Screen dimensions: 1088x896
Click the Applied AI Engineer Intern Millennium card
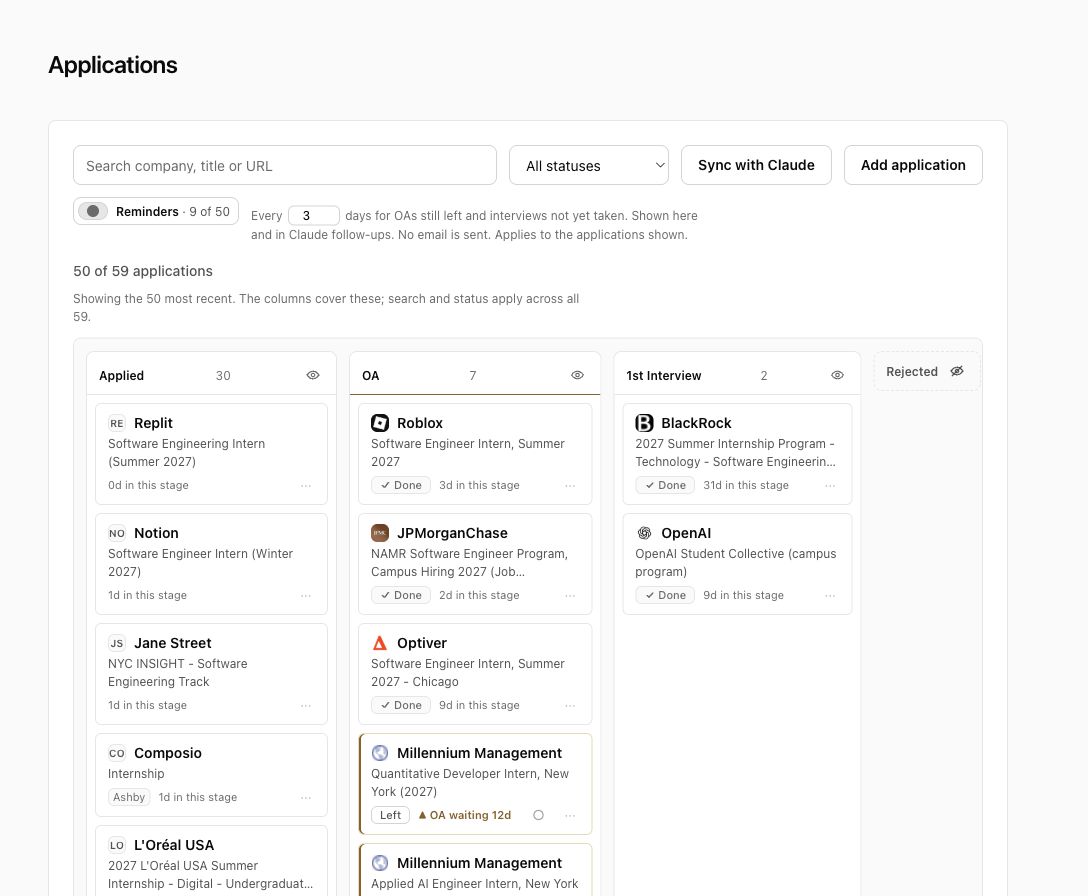point(475,870)
